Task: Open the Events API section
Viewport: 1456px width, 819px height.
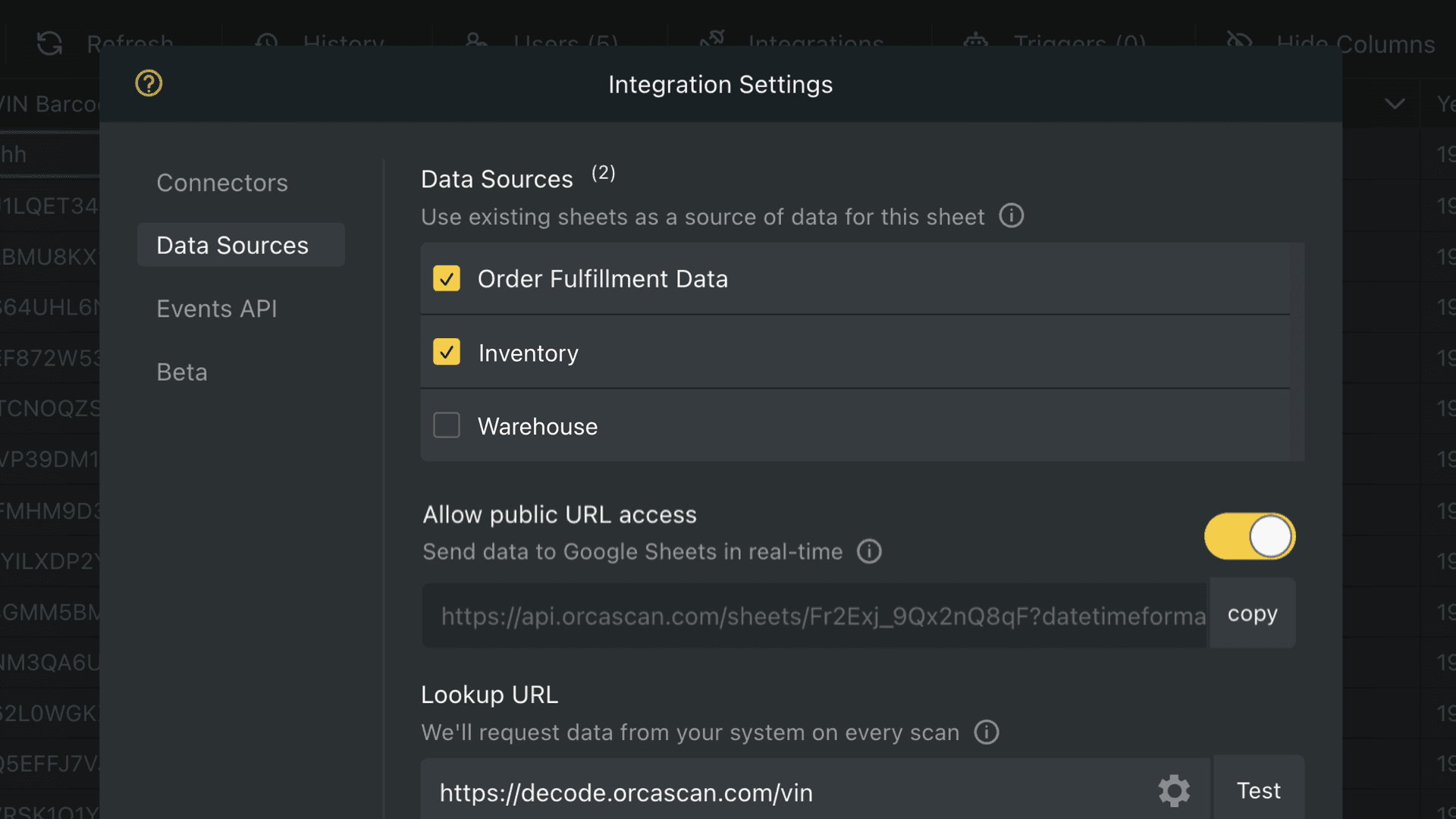Action: tap(217, 309)
